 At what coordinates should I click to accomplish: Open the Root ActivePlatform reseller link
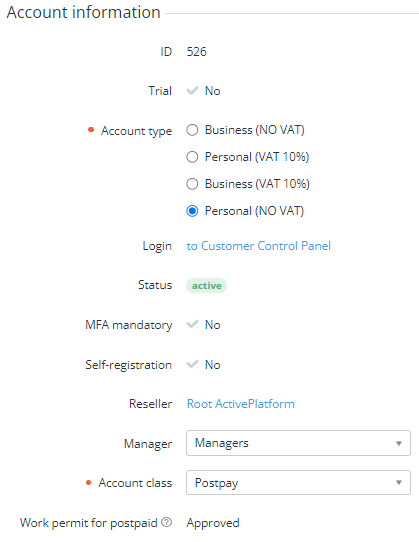tap(241, 404)
